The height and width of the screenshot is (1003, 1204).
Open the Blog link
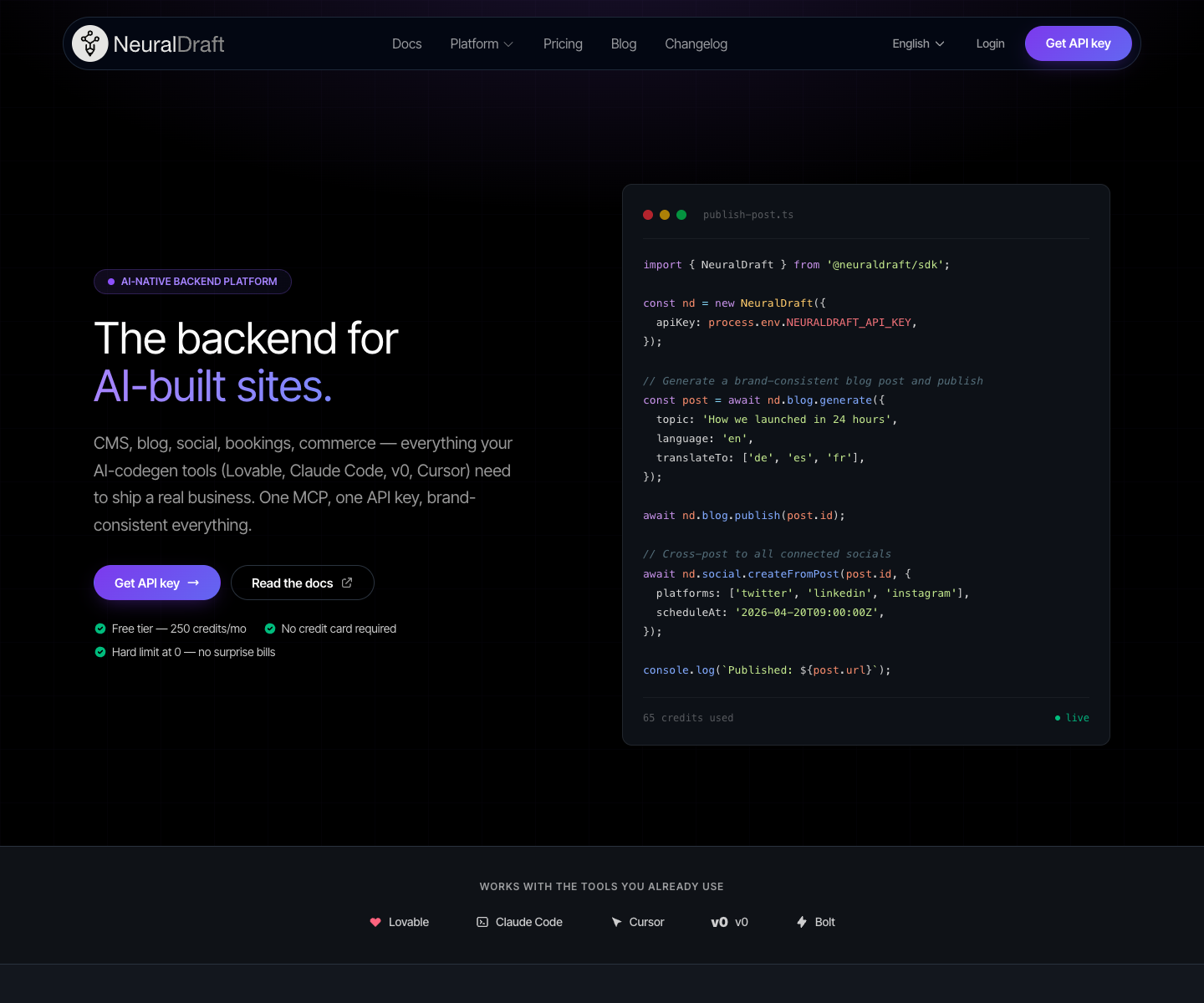(624, 43)
